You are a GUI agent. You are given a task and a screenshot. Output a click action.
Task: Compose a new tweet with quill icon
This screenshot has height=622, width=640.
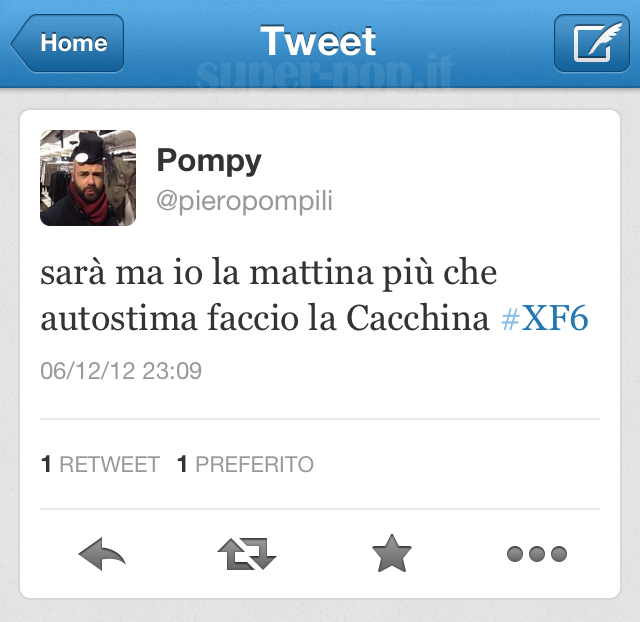click(592, 43)
